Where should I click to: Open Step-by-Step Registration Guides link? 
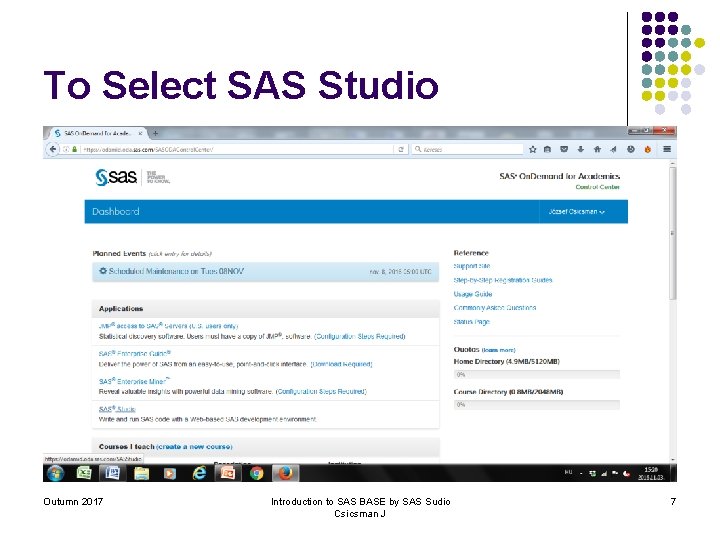pyautogui.click(x=503, y=280)
